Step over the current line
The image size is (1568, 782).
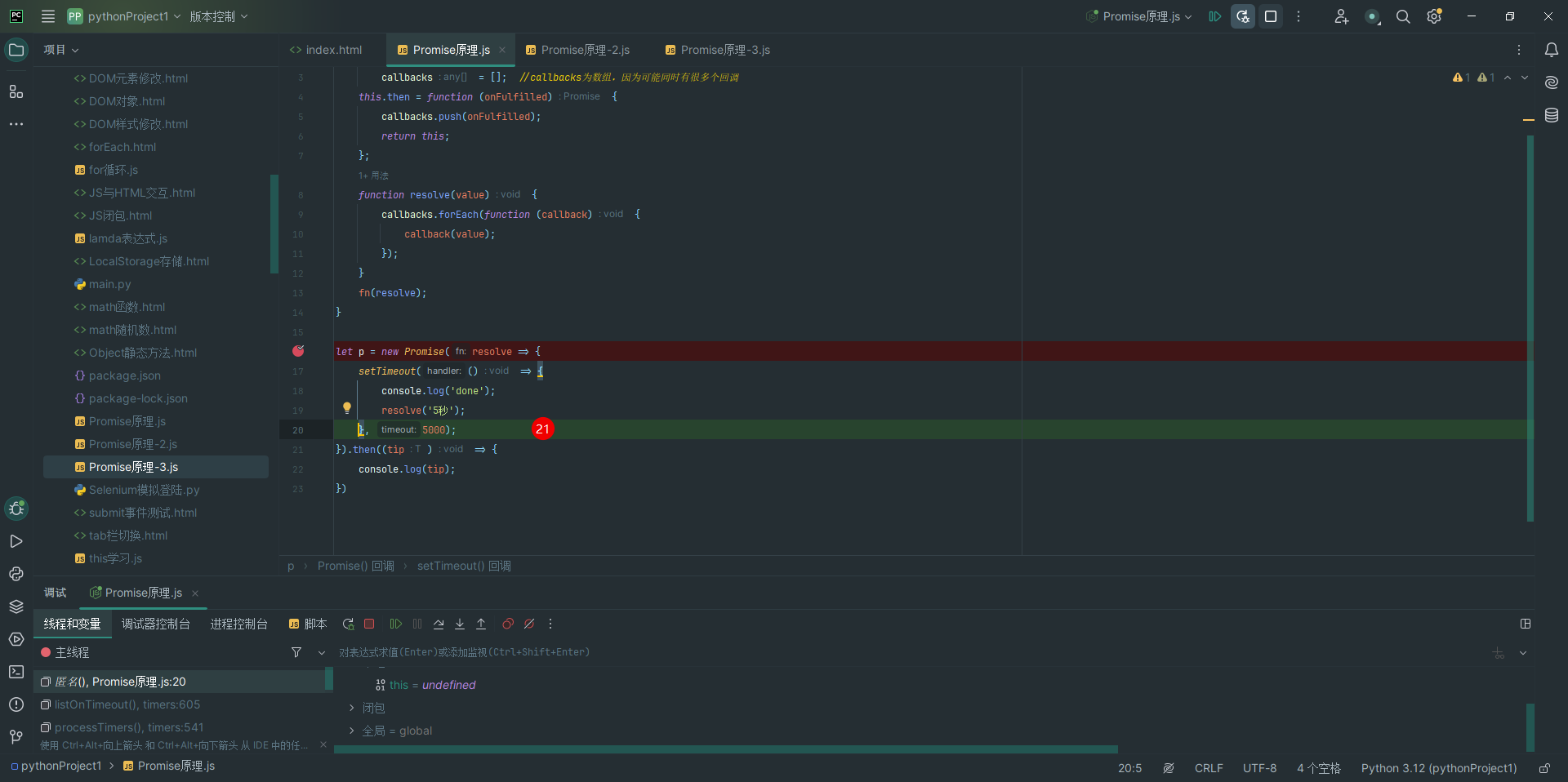pos(439,624)
